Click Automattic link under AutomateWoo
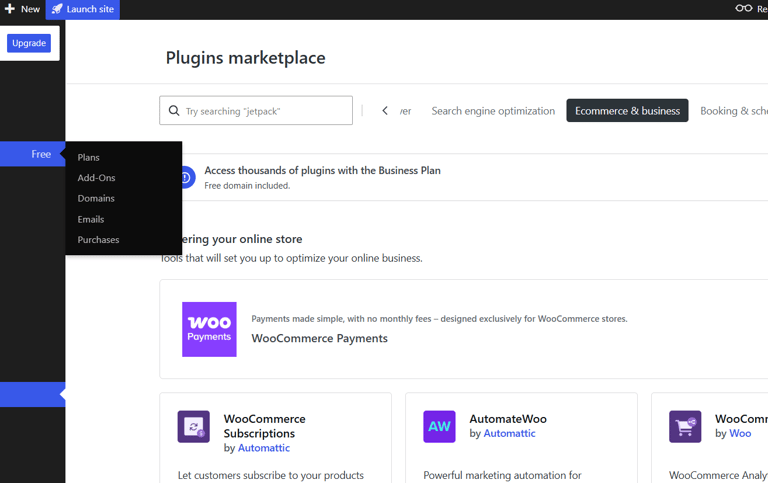The height and width of the screenshot is (483, 768). point(509,433)
